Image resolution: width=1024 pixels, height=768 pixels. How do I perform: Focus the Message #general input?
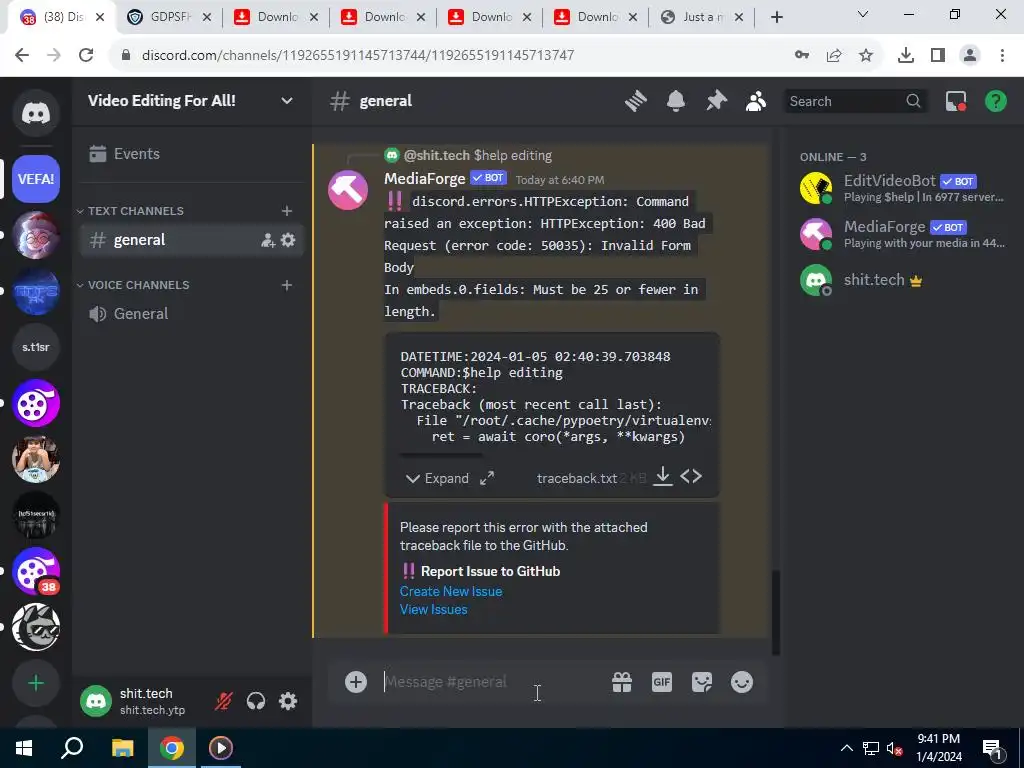[x=490, y=682]
